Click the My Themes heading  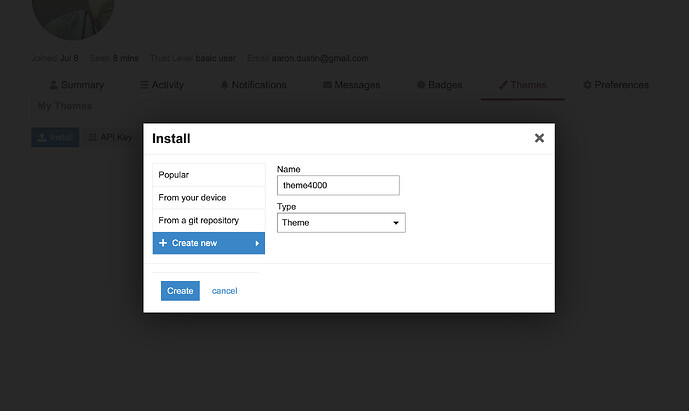[x=65, y=106]
